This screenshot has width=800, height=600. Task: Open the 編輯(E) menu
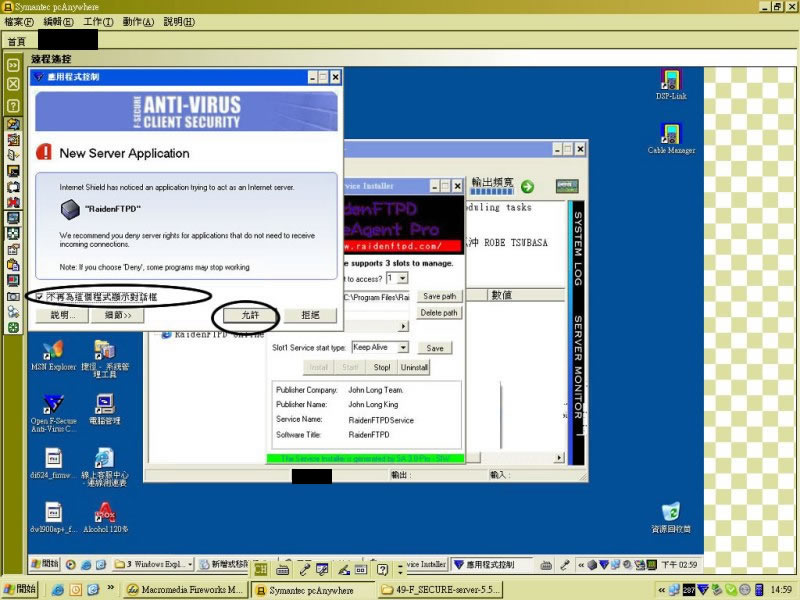tap(58, 22)
